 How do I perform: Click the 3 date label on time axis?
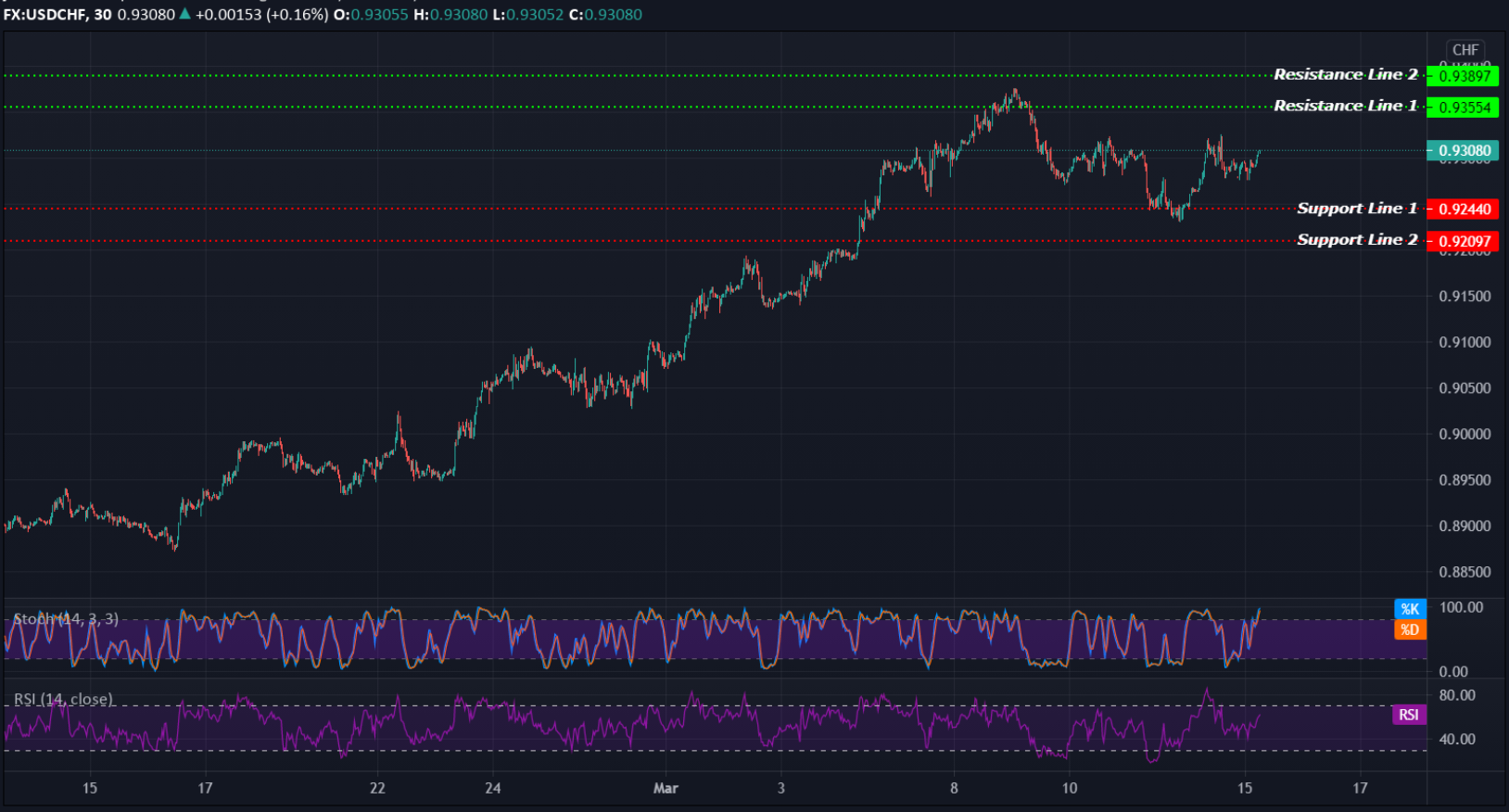click(x=781, y=788)
